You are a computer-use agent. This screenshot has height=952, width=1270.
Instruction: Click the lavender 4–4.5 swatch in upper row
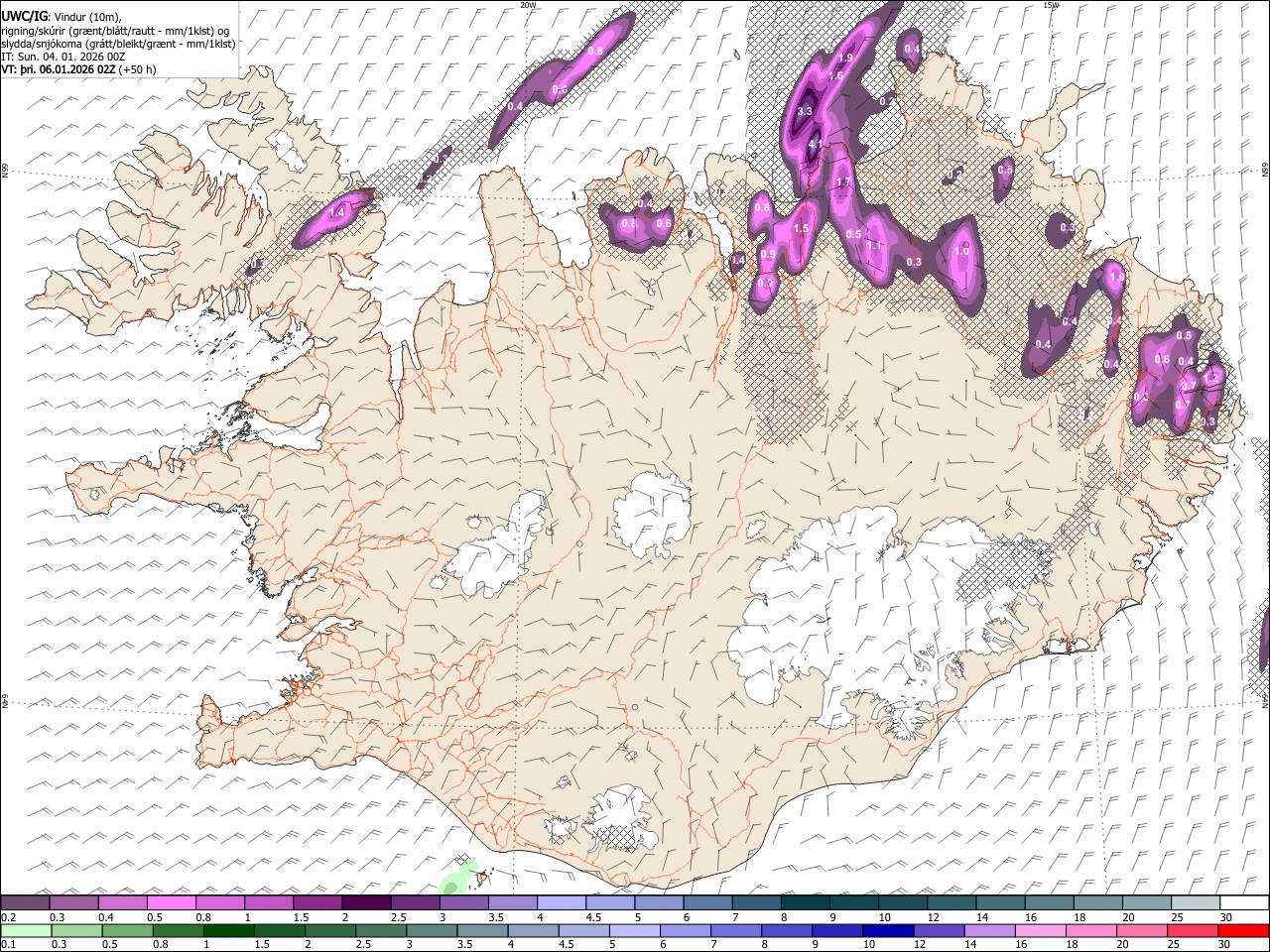coord(561,902)
